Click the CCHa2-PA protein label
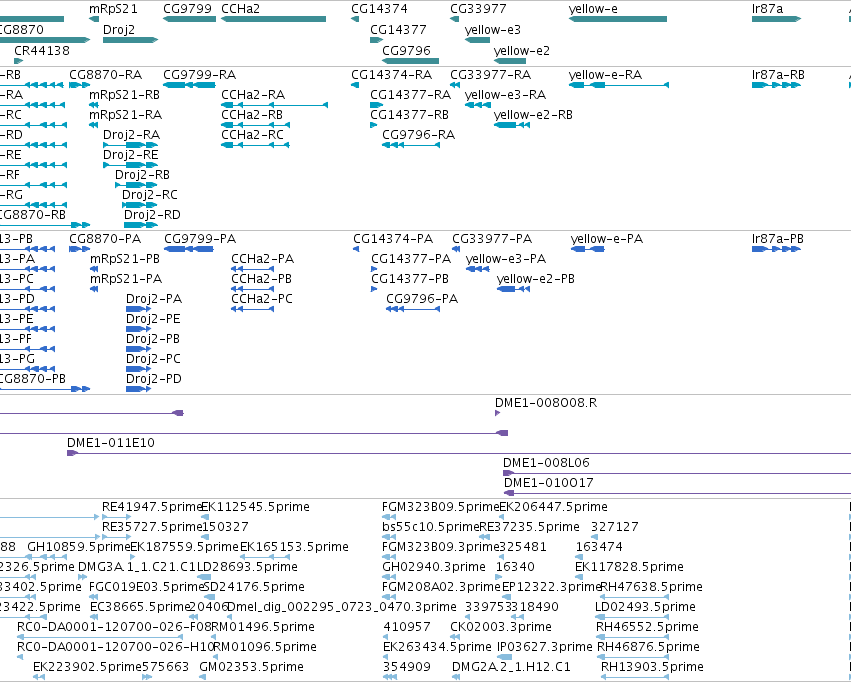851x682 pixels. coord(263,258)
